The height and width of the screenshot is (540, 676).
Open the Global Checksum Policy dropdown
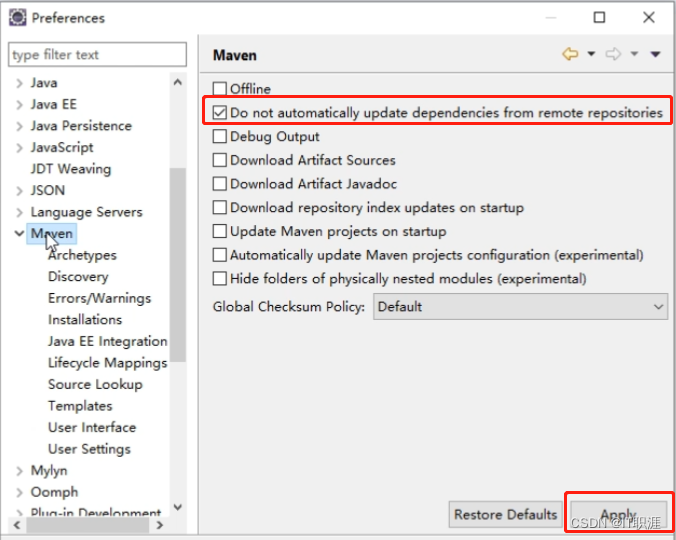520,306
